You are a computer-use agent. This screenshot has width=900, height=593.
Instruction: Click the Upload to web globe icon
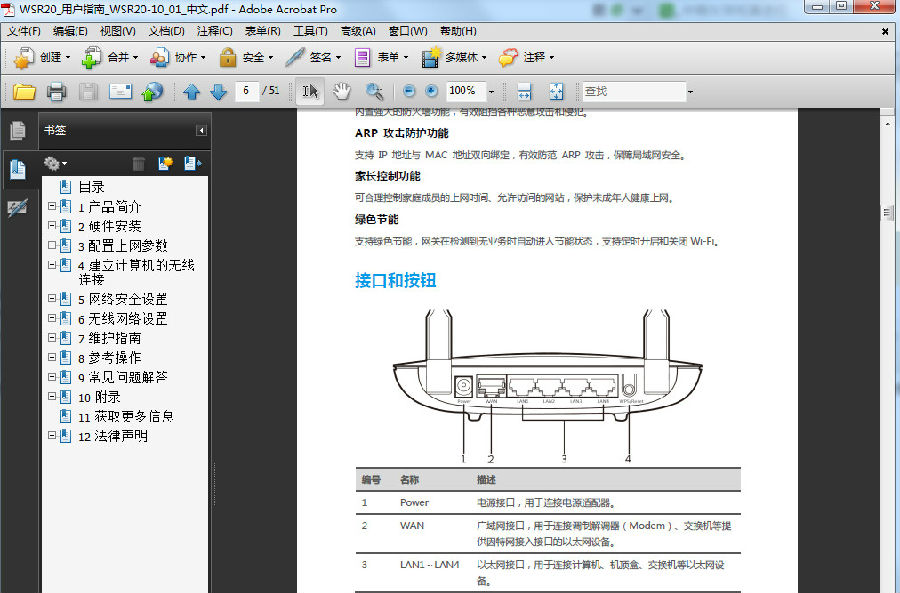(152, 91)
